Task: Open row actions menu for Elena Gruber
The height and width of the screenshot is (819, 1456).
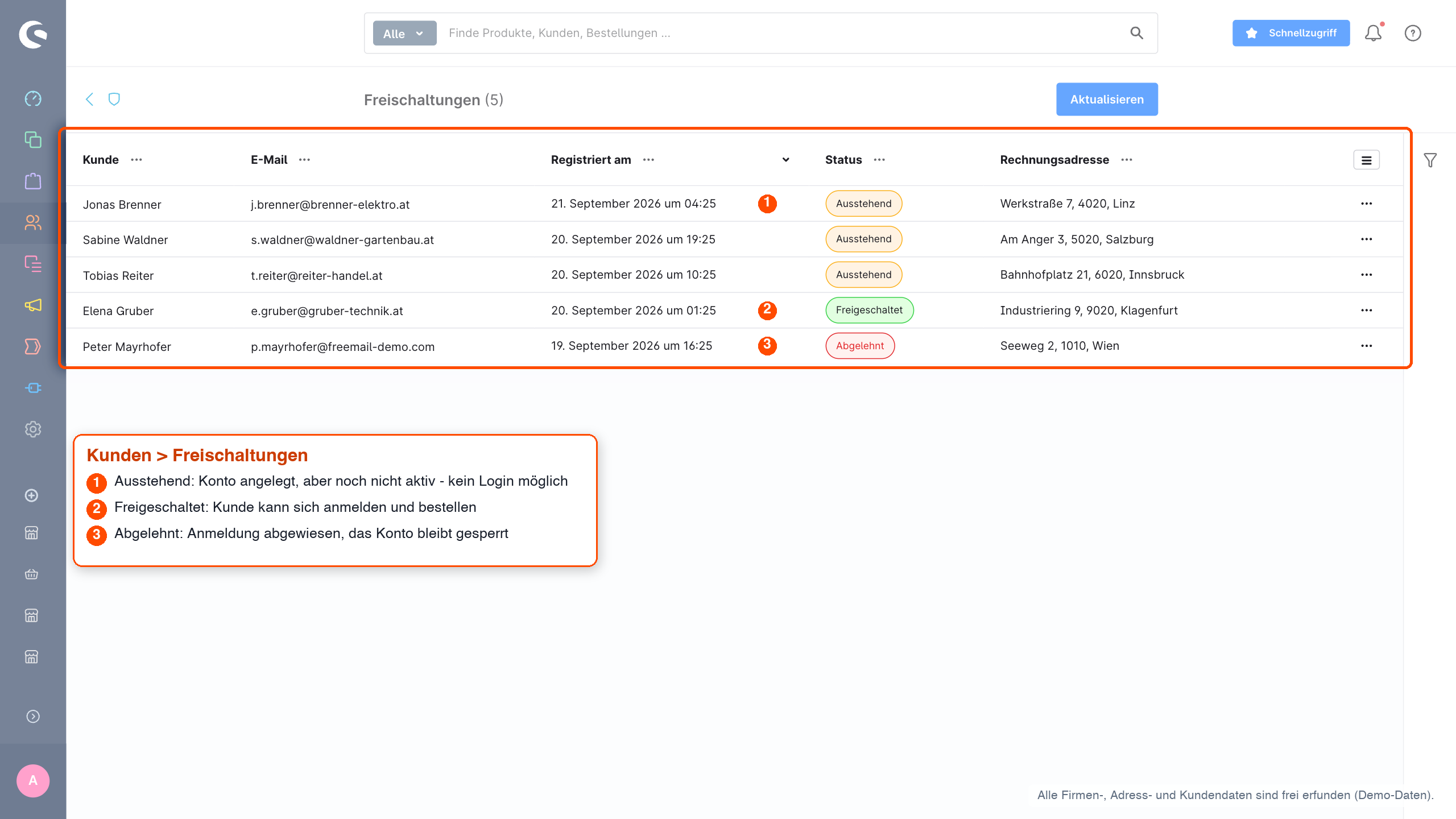Action: pos(1367,311)
